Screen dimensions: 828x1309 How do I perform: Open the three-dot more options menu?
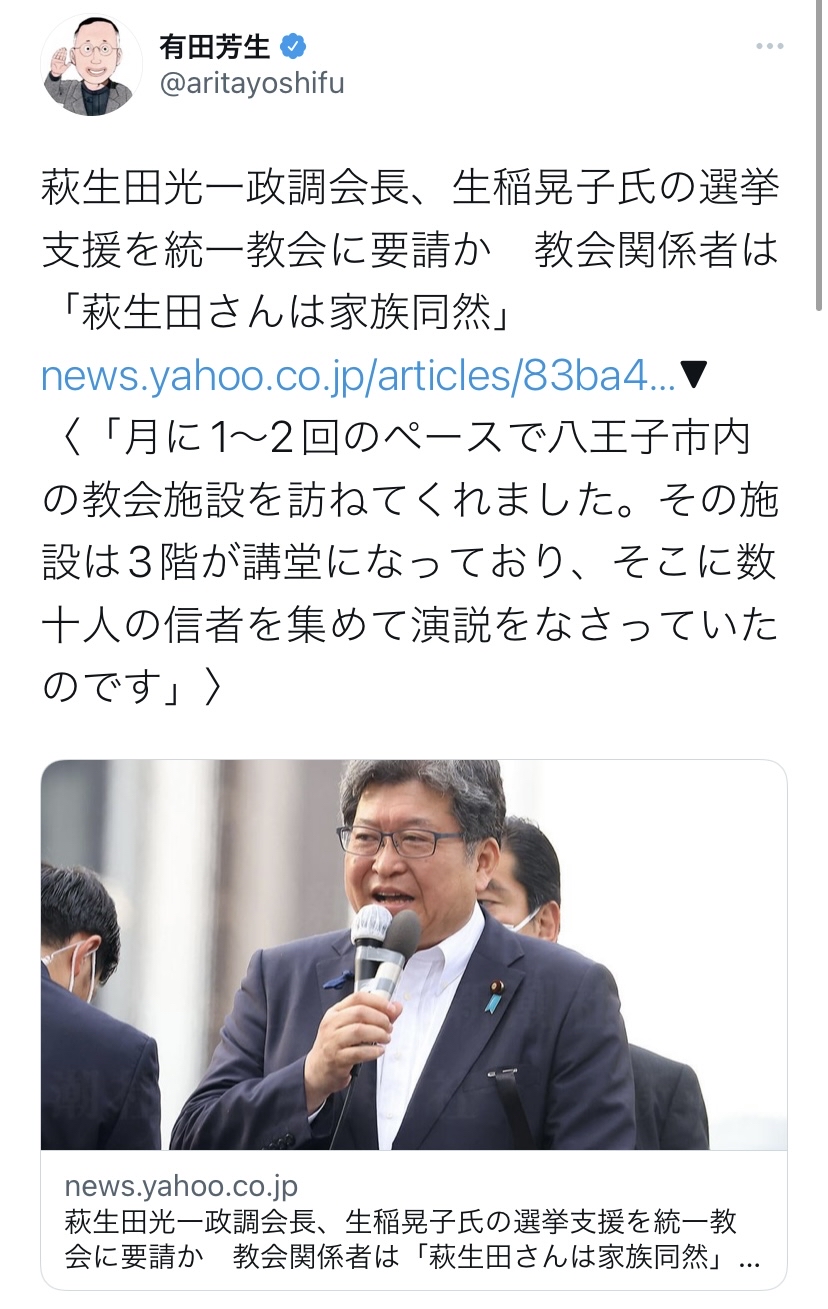coord(770,47)
